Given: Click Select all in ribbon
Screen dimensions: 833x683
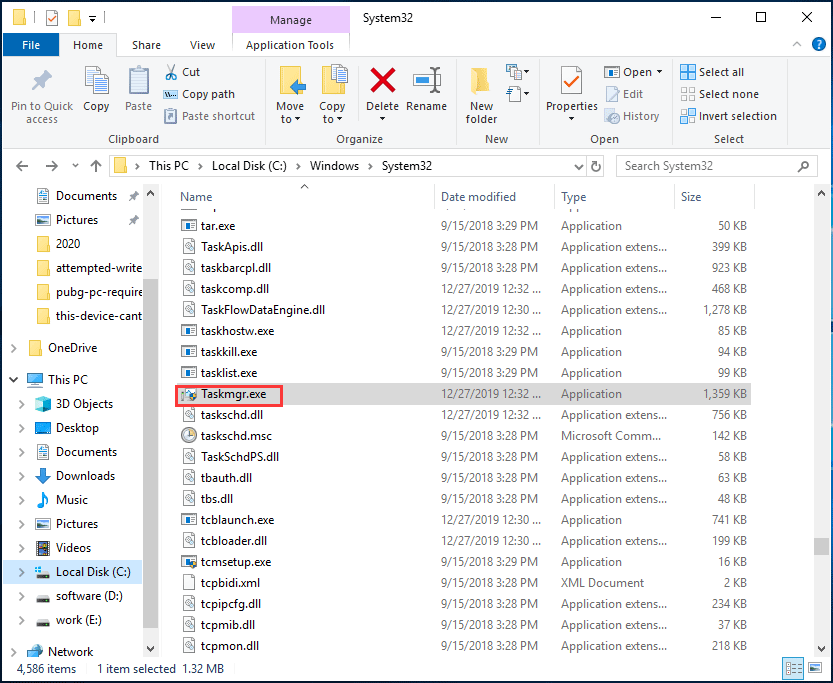Looking at the screenshot, I should (712, 72).
